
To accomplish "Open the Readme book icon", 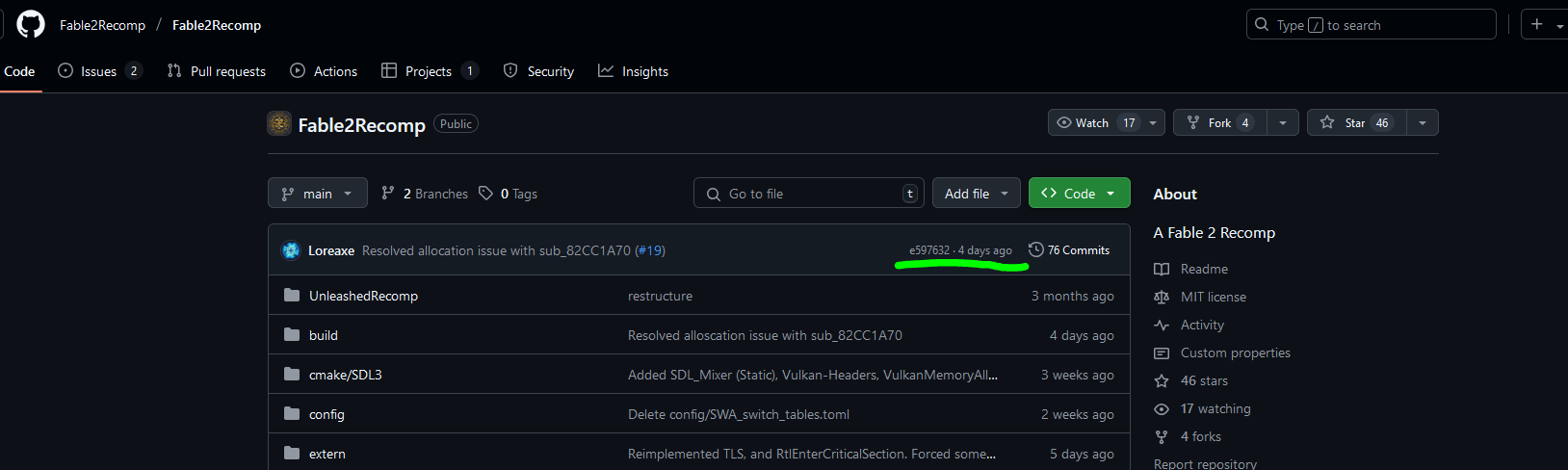I will point(1162,269).
